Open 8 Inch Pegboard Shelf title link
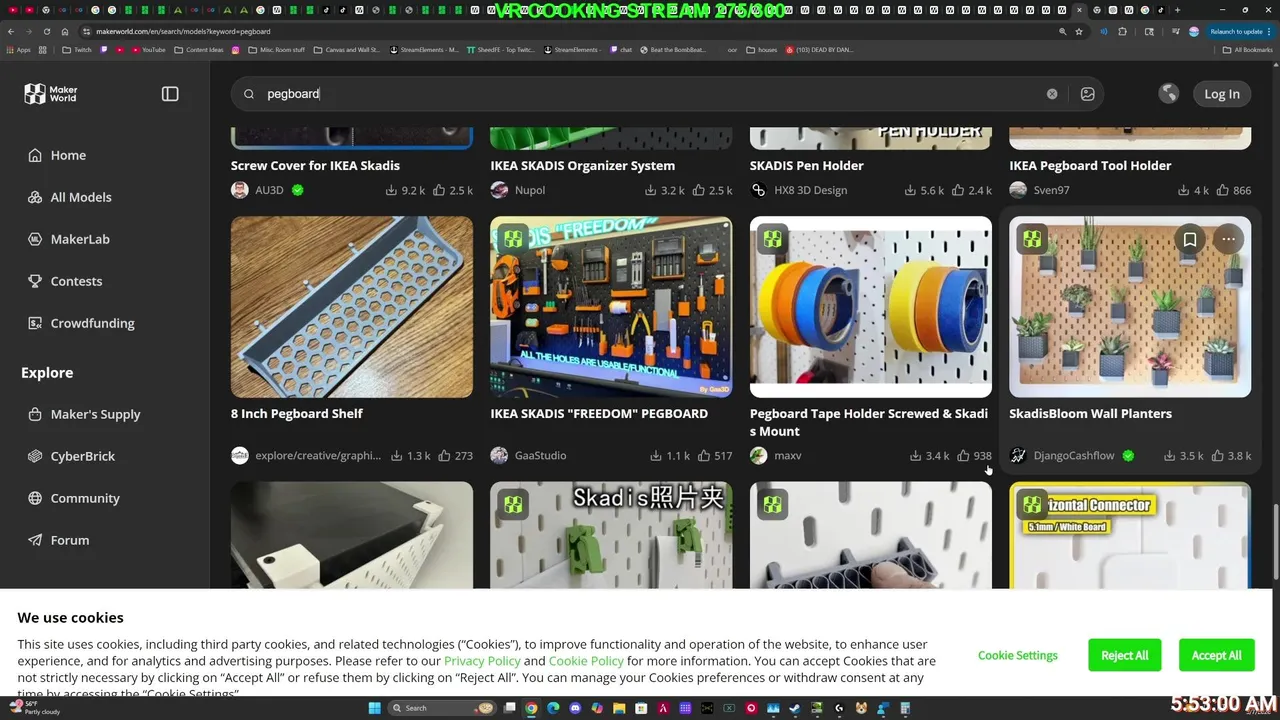The image size is (1280, 720). pyautogui.click(x=297, y=414)
